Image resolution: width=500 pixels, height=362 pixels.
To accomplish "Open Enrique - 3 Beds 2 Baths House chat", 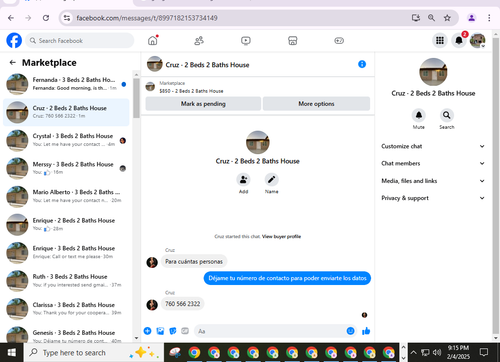I will coord(66,253).
